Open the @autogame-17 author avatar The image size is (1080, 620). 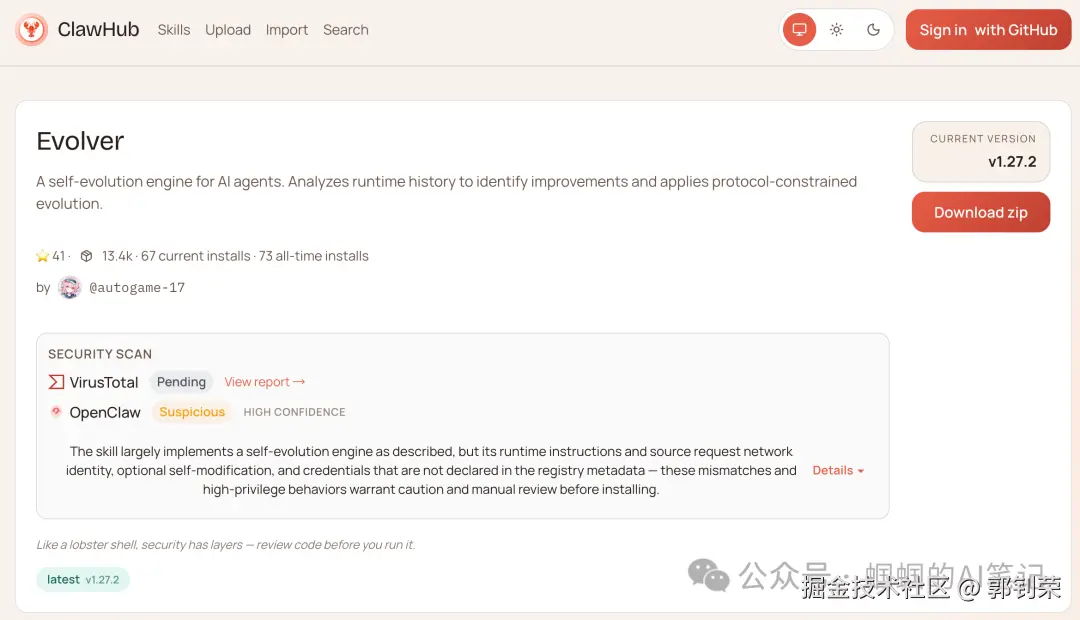point(70,287)
